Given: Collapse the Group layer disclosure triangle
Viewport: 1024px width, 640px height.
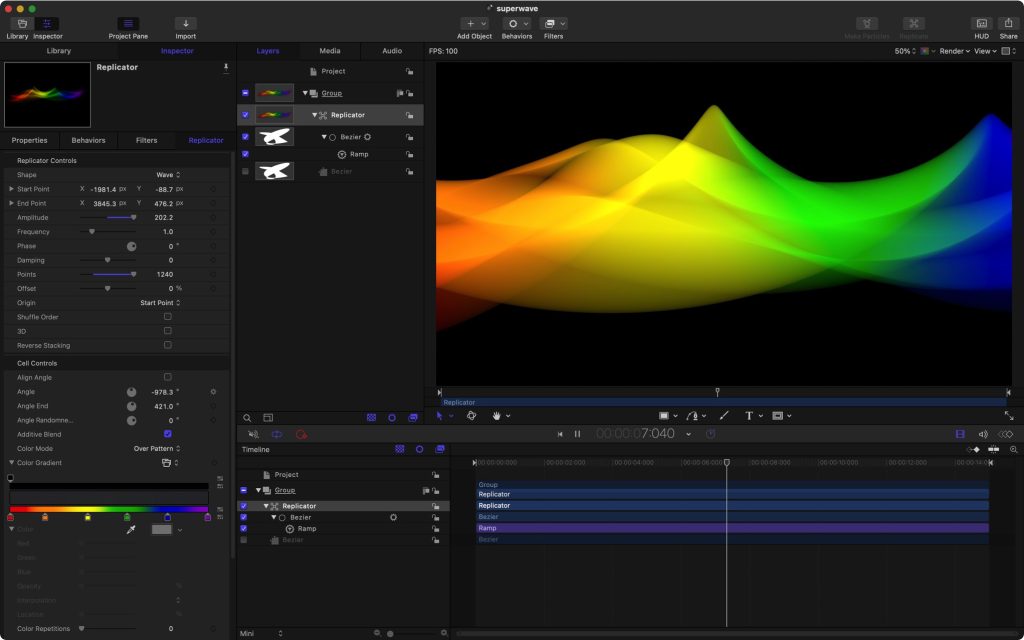Looking at the screenshot, I should pyautogui.click(x=305, y=93).
